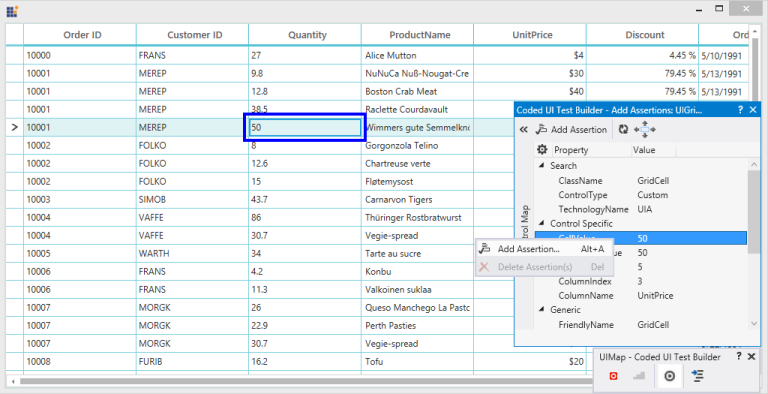
Task: Select the ControlType property row
Action: tap(641, 195)
